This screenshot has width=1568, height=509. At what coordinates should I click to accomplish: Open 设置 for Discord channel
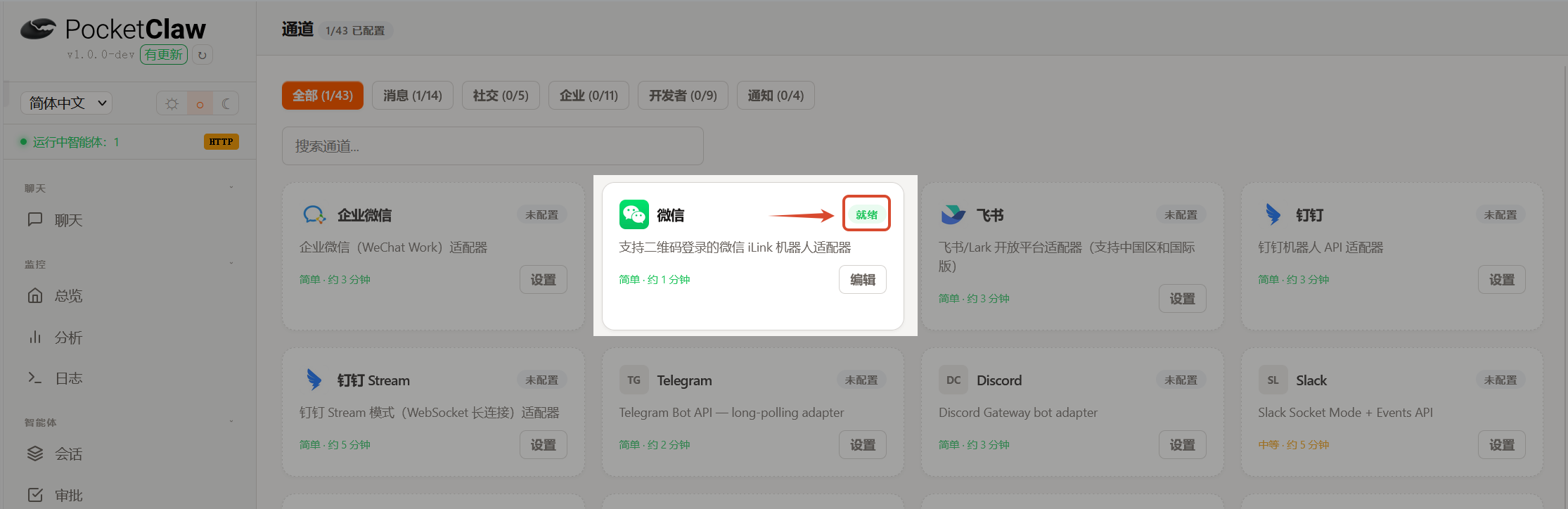click(x=1183, y=445)
